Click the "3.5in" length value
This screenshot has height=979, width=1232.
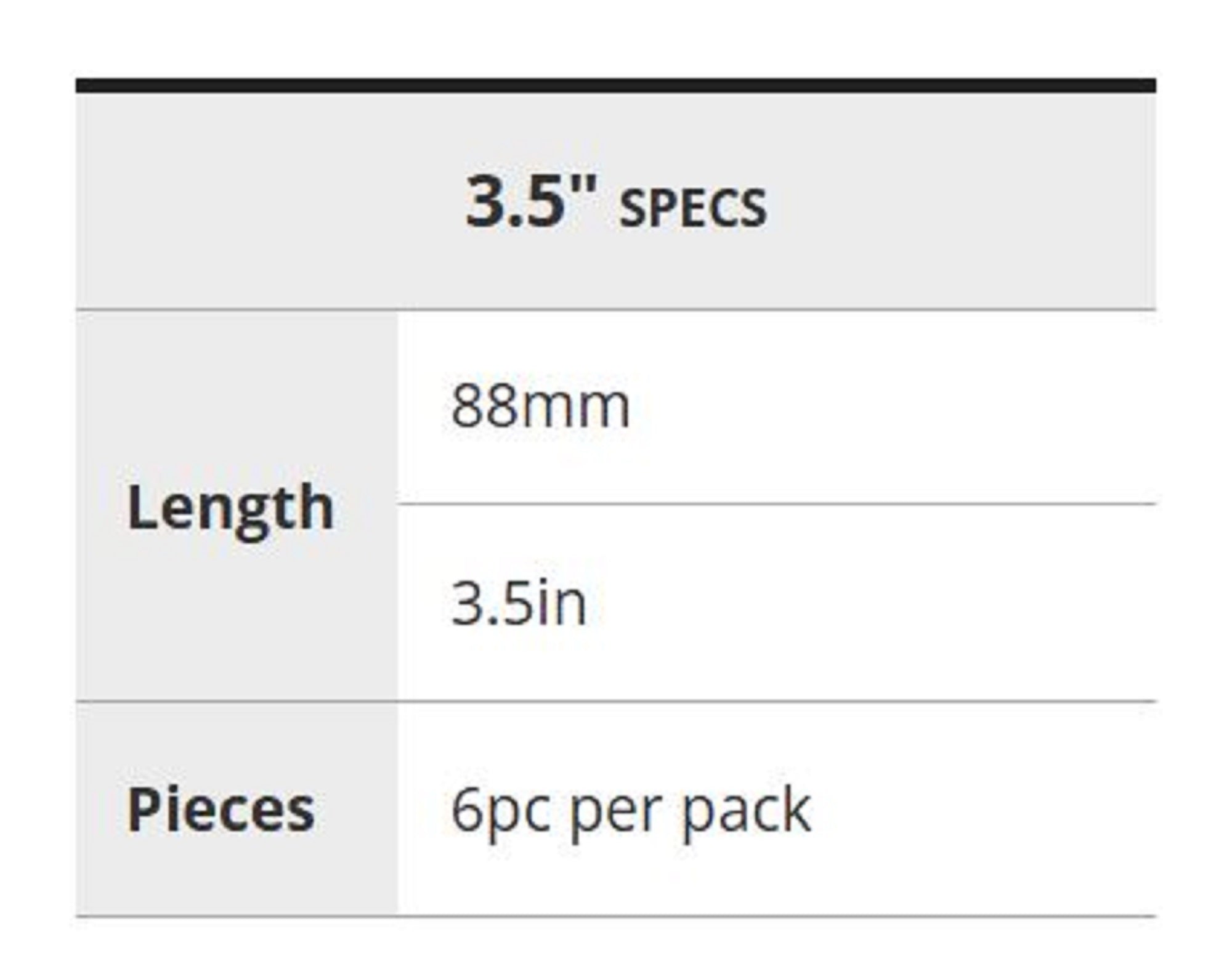coord(519,604)
